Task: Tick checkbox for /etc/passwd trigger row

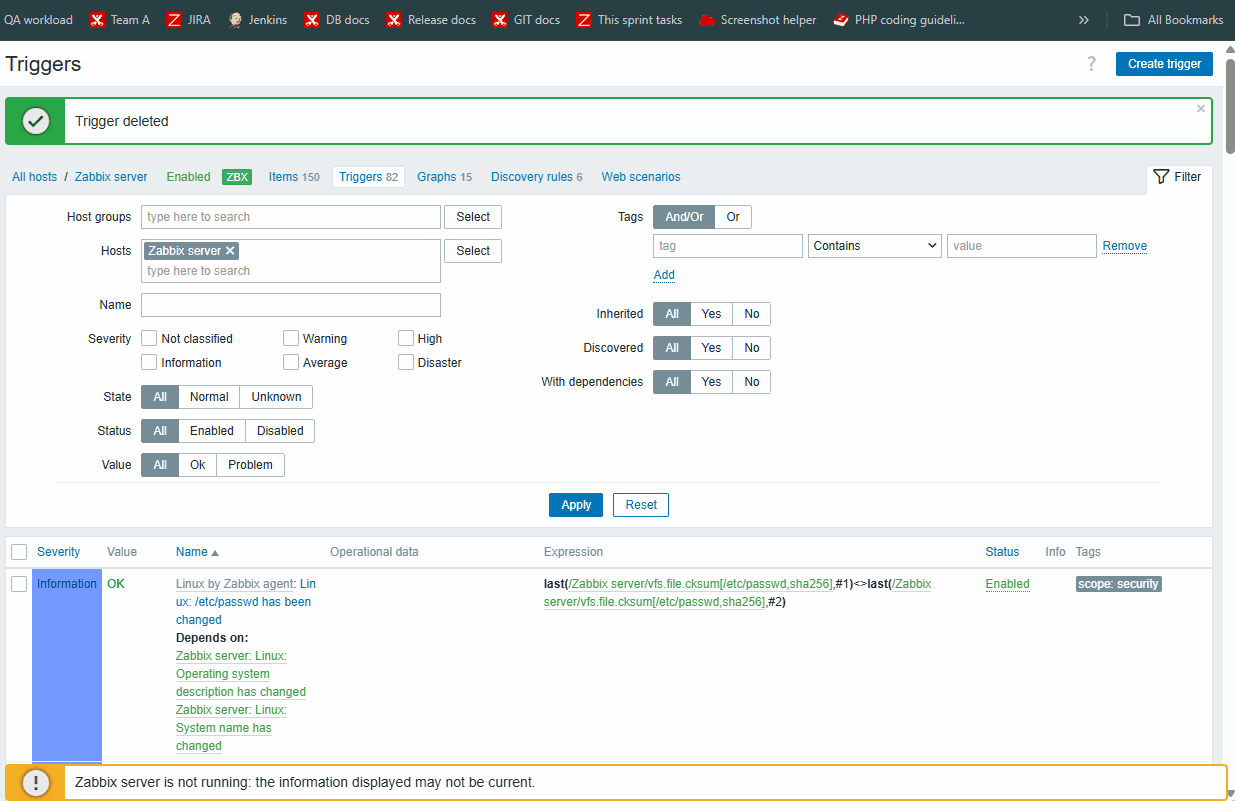Action: pos(19,584)
